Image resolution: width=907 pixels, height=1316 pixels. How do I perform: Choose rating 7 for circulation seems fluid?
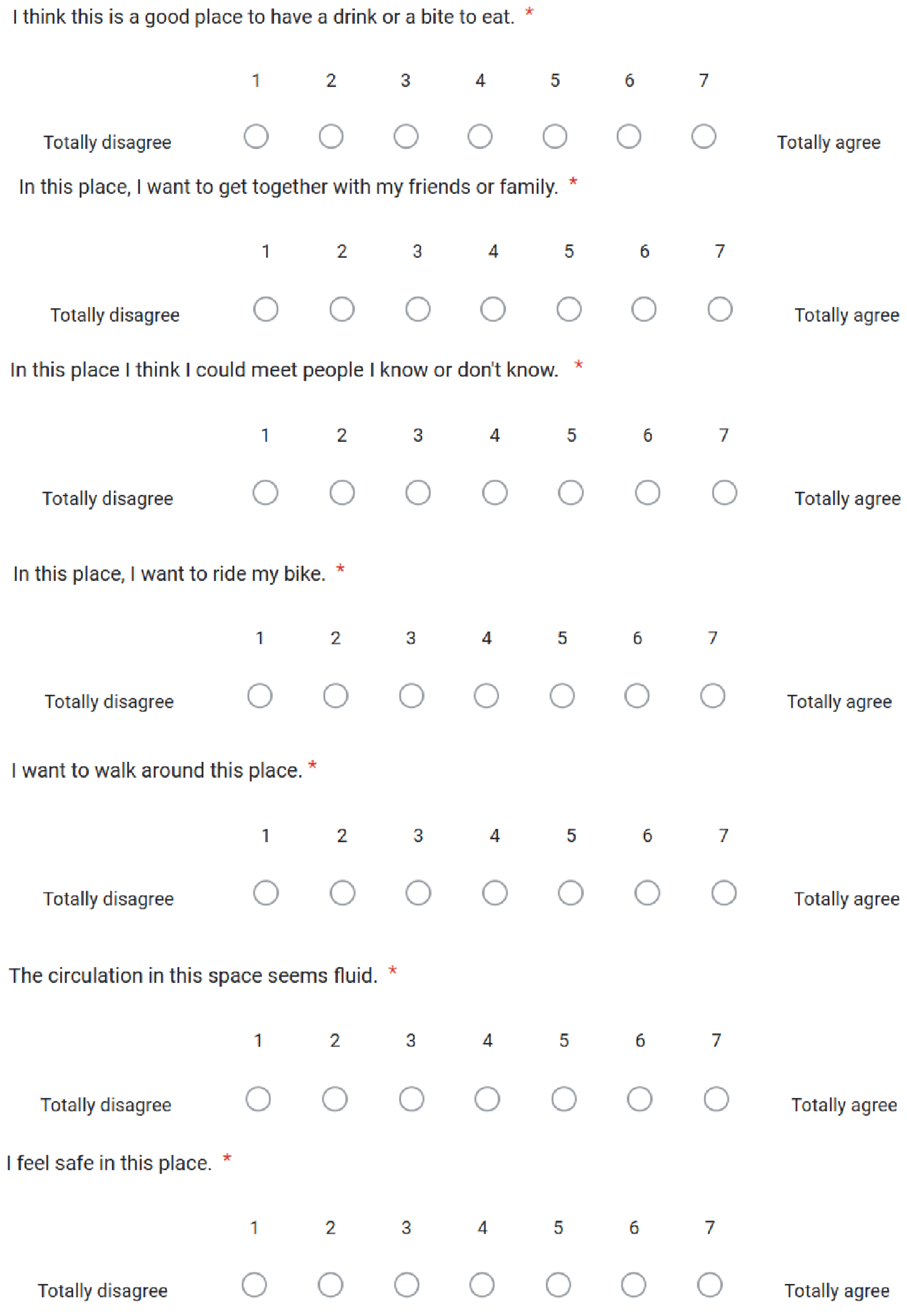coord(716,1099)
